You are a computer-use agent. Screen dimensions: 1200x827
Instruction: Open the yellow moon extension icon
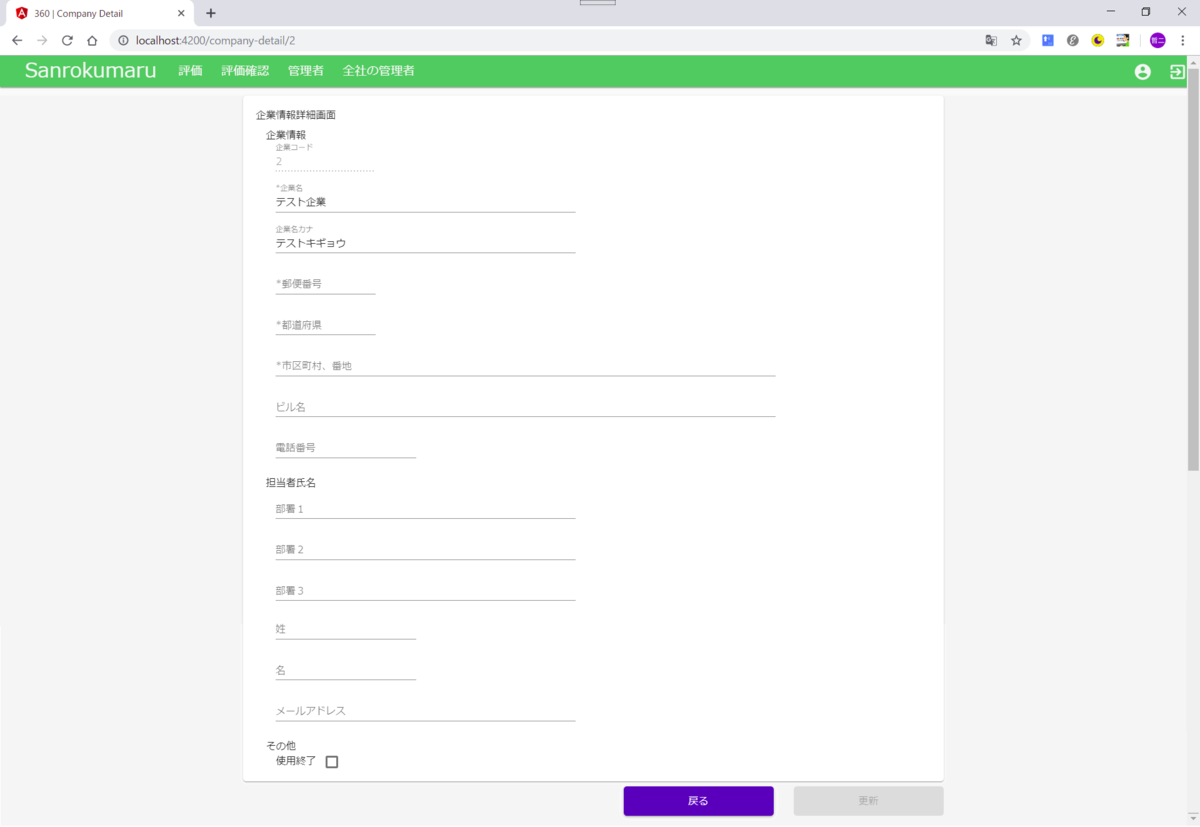tap(1098, 41)
